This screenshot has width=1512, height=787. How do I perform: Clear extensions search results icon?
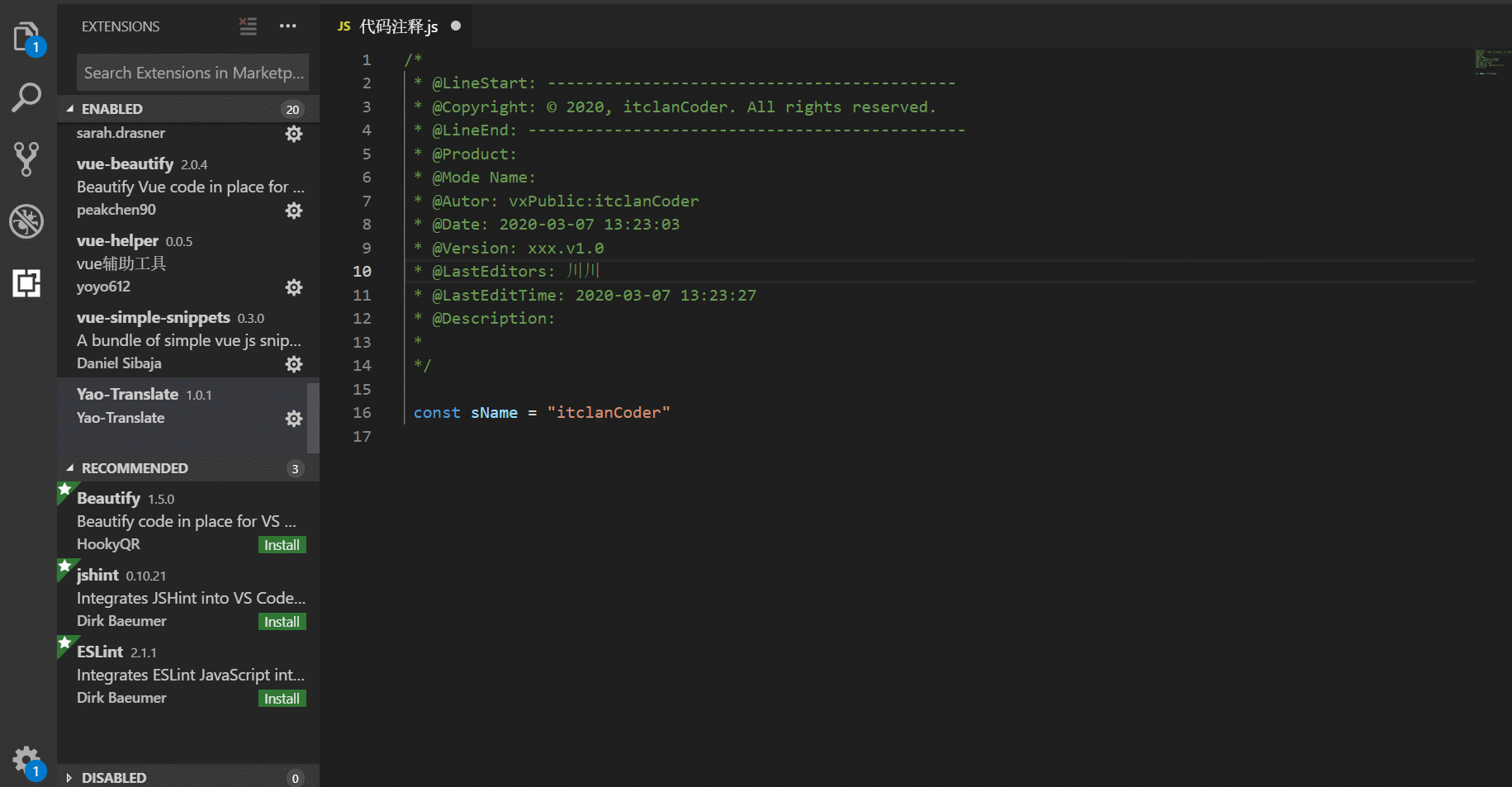click(x=248, y=26)
